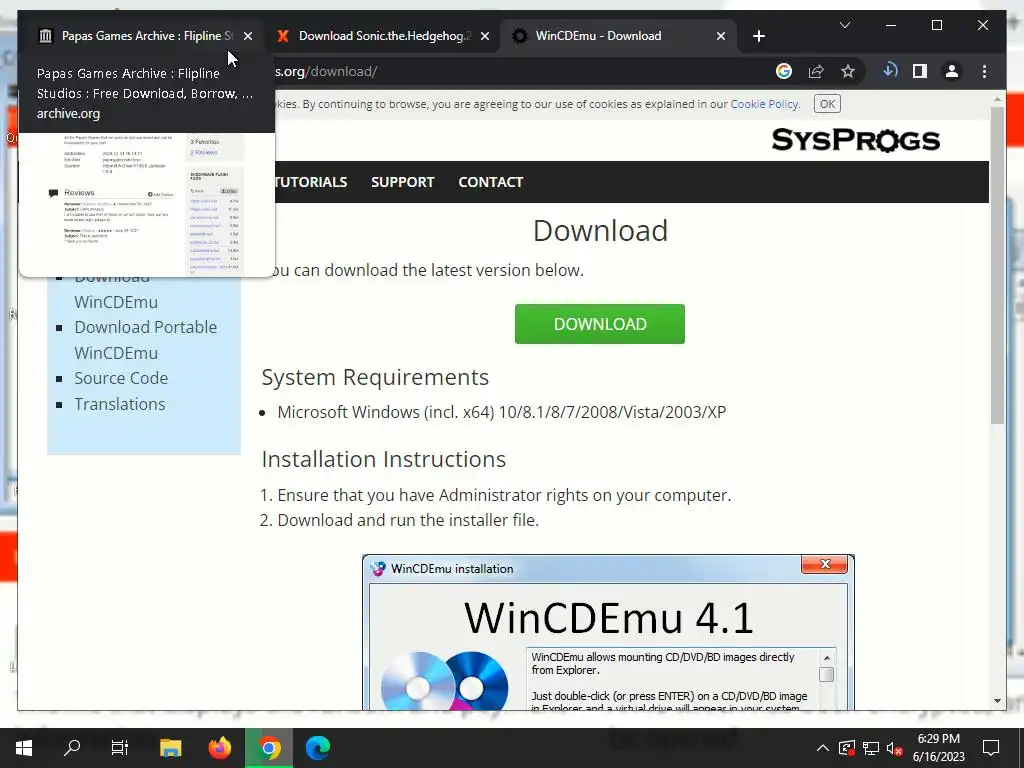Open the TUTORIALS menu item
Viewport: 1024px width, 768px height.
pyautogui.click(x=311, y=182)
